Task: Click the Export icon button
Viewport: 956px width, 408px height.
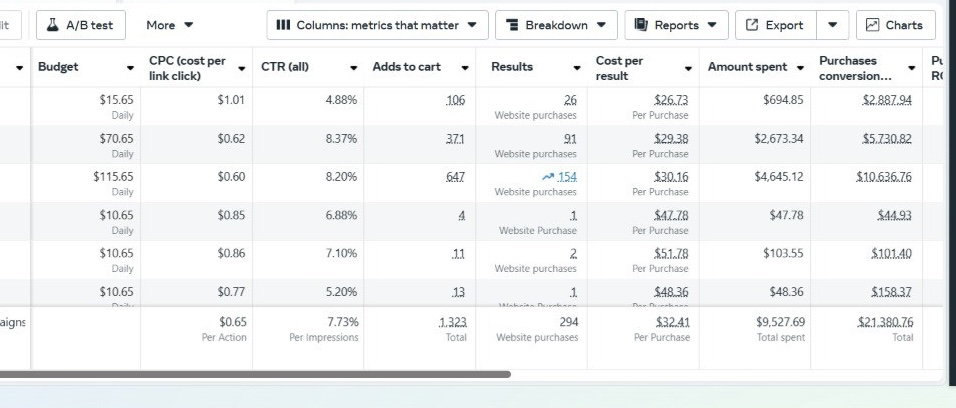Action: 752,25
